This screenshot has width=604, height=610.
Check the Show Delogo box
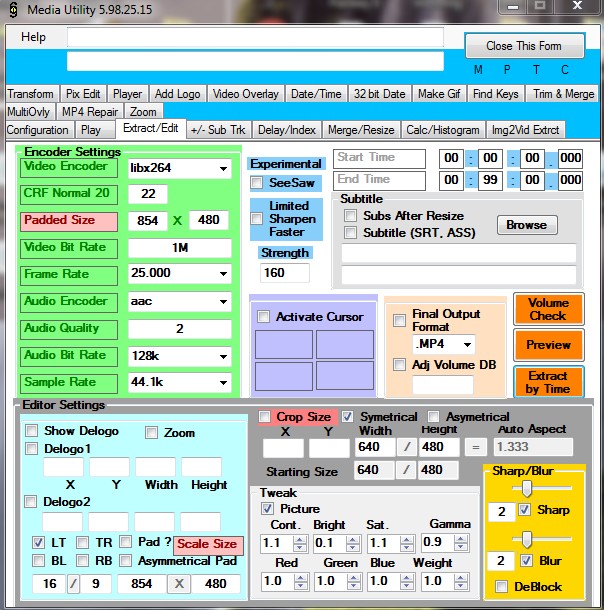[x=32, y=431]
